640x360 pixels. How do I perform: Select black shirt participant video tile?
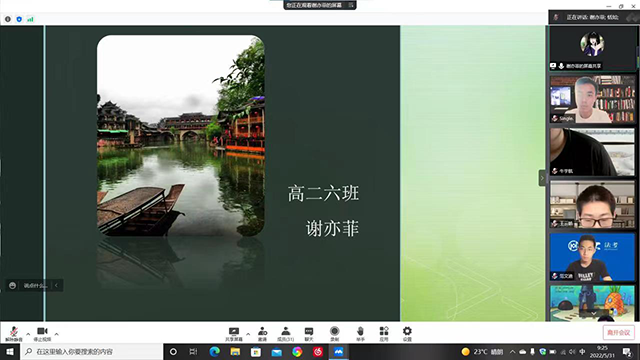[x=592, y=152]
